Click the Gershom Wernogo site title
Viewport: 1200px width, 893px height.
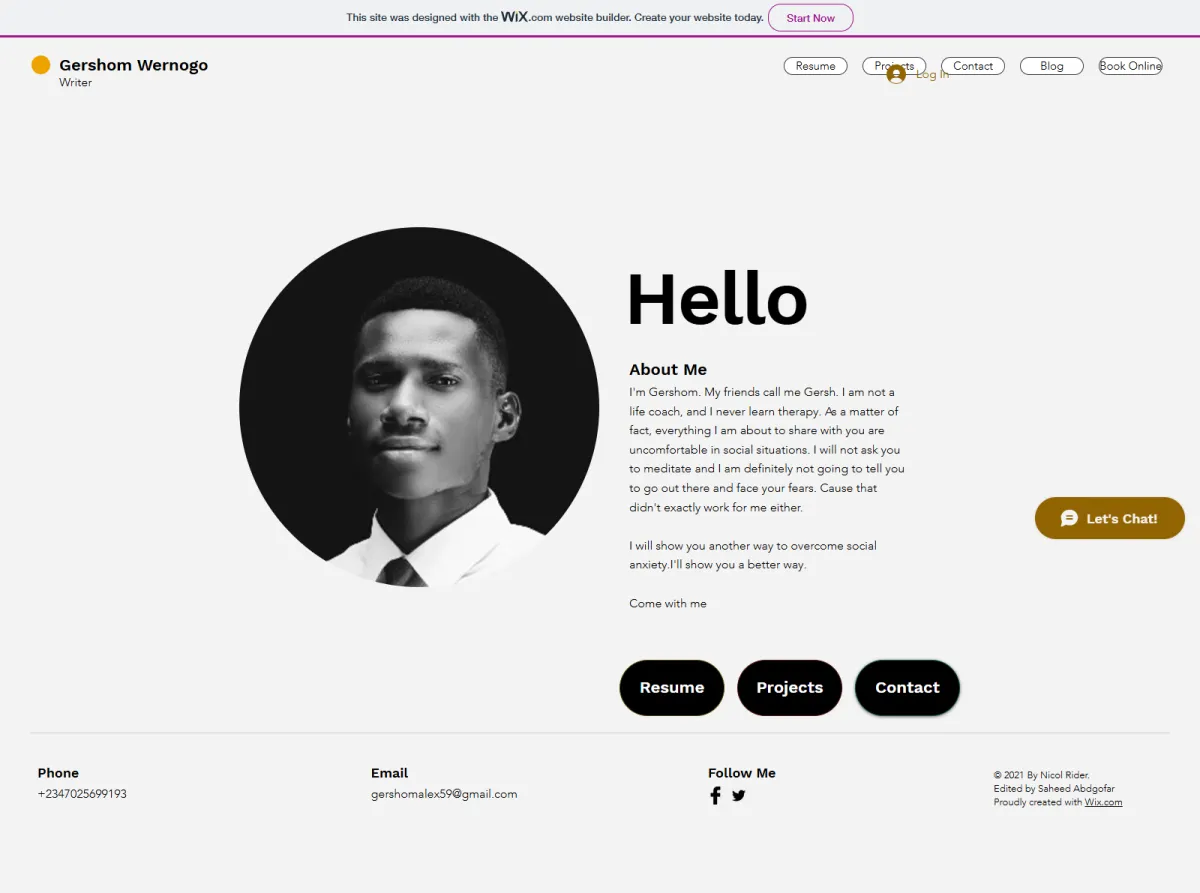(134, 65)
